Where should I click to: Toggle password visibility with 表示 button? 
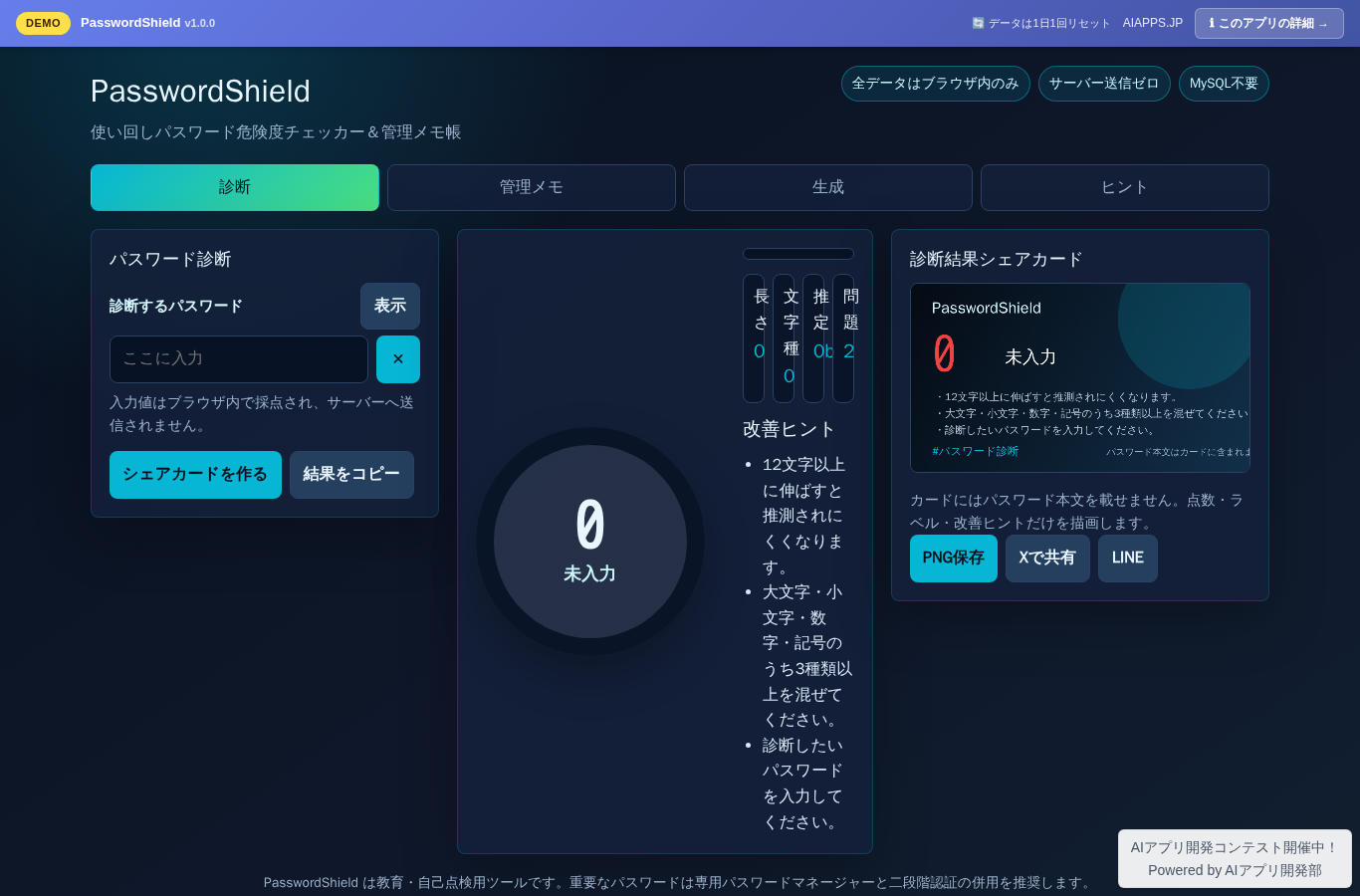pos(390,306)
